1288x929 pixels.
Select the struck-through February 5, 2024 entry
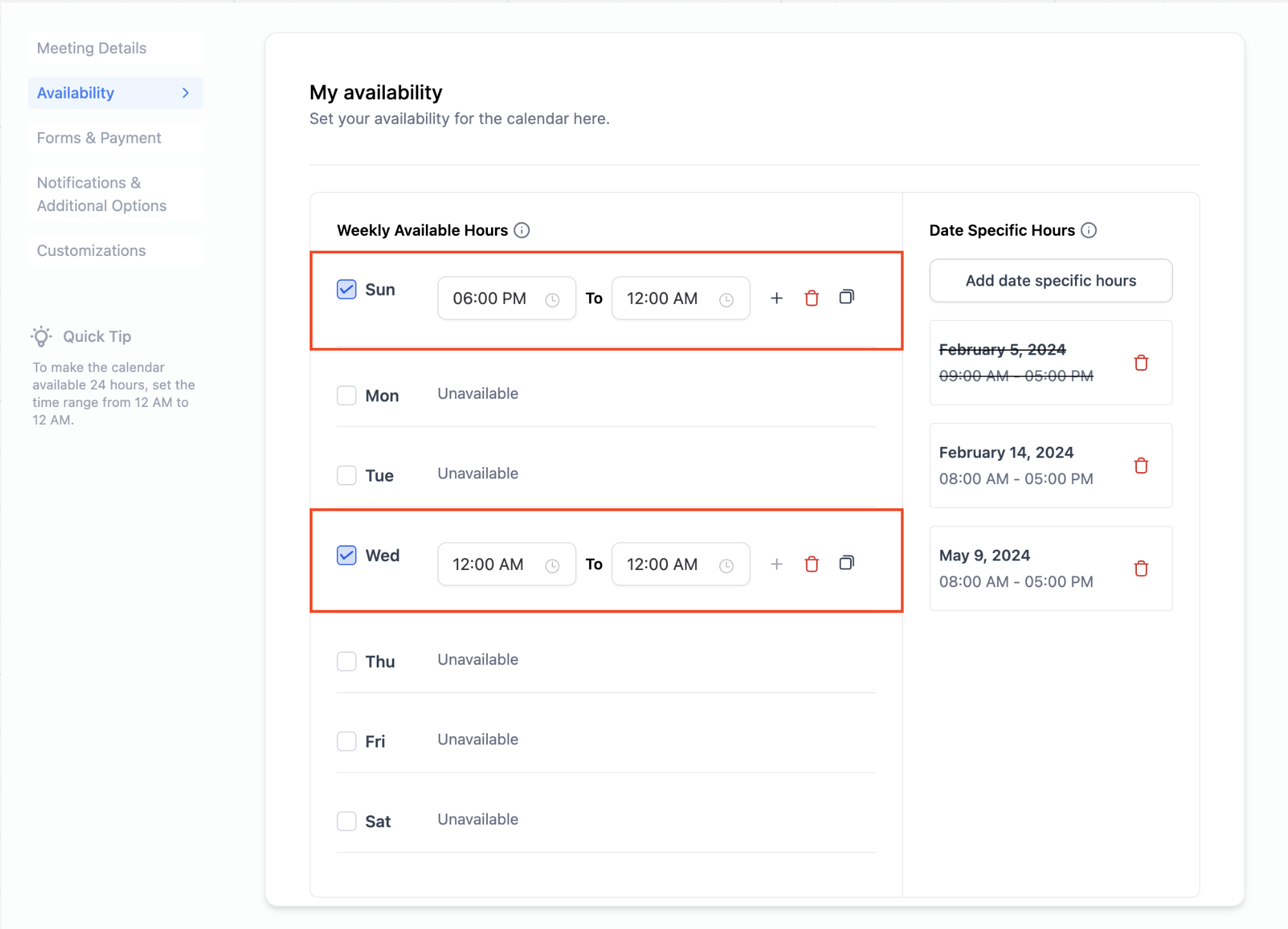pos(1050,363)
